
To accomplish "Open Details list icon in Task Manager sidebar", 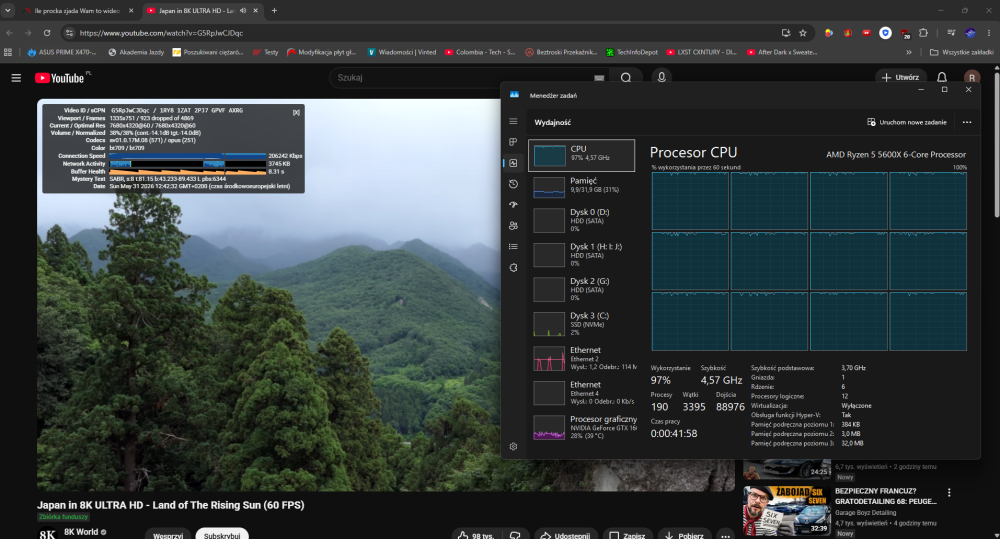I will click(x=513, y=247).
